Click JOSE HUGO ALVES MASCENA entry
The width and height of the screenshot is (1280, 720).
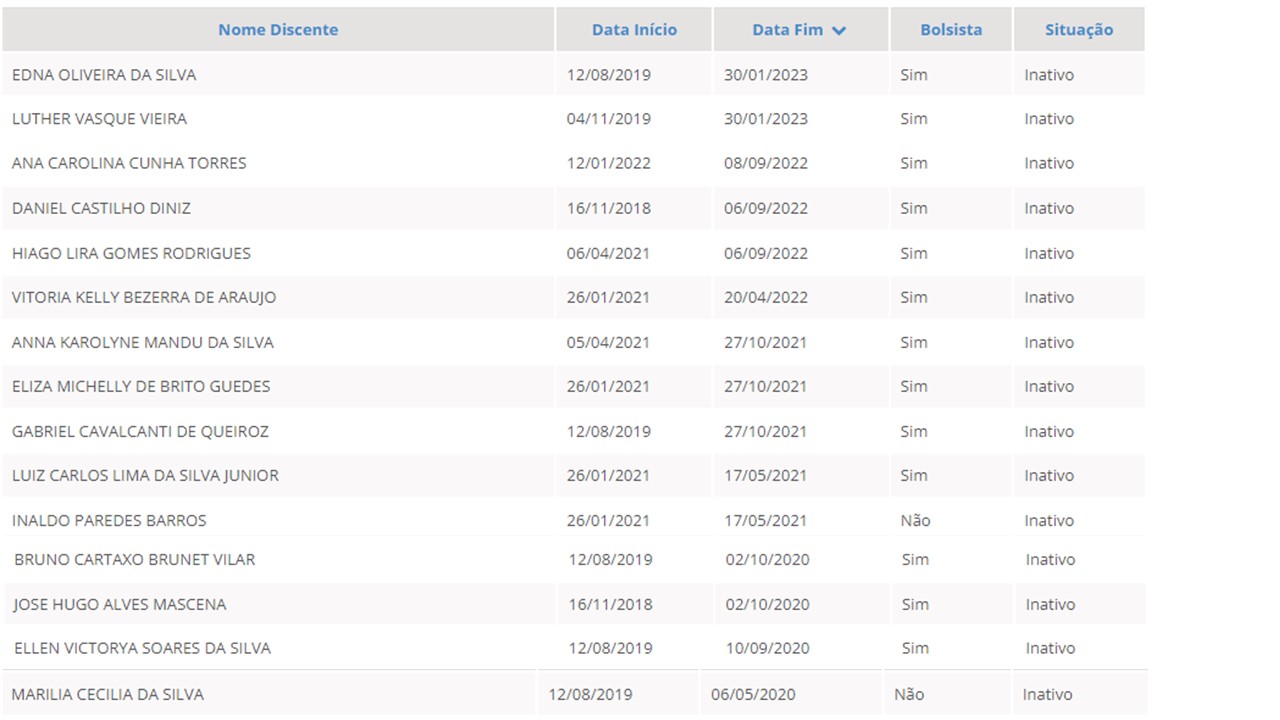coord(119,604)
